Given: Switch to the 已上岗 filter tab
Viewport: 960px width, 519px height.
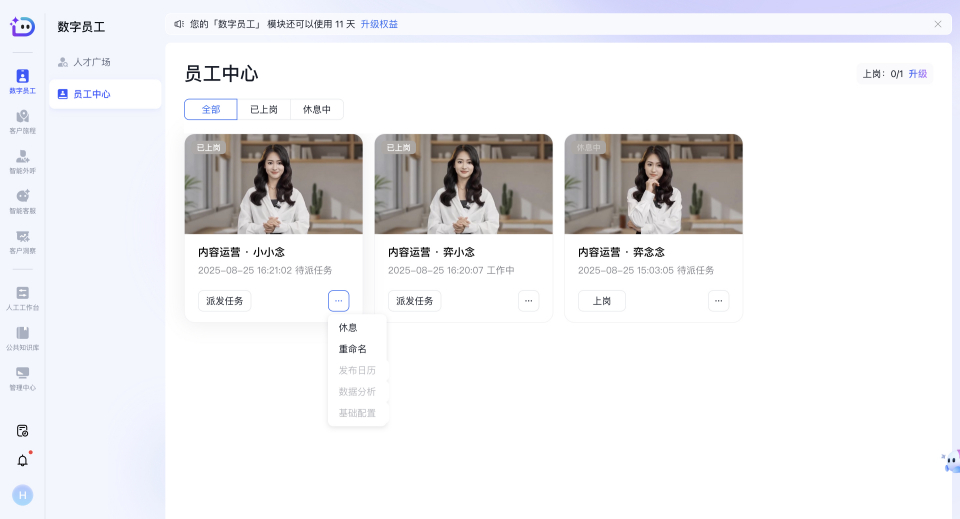Looking at the screenshot, I should click(x=264, y=110).
